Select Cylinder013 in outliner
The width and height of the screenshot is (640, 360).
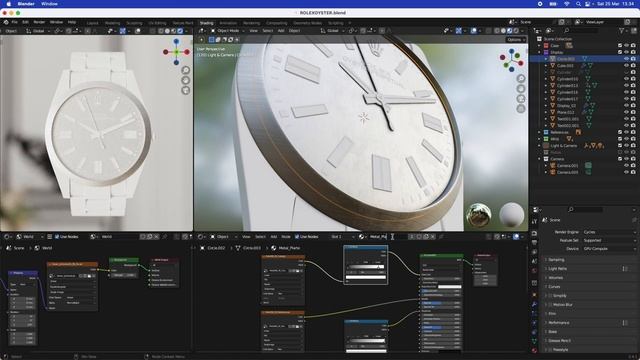(x=567, y=85)
